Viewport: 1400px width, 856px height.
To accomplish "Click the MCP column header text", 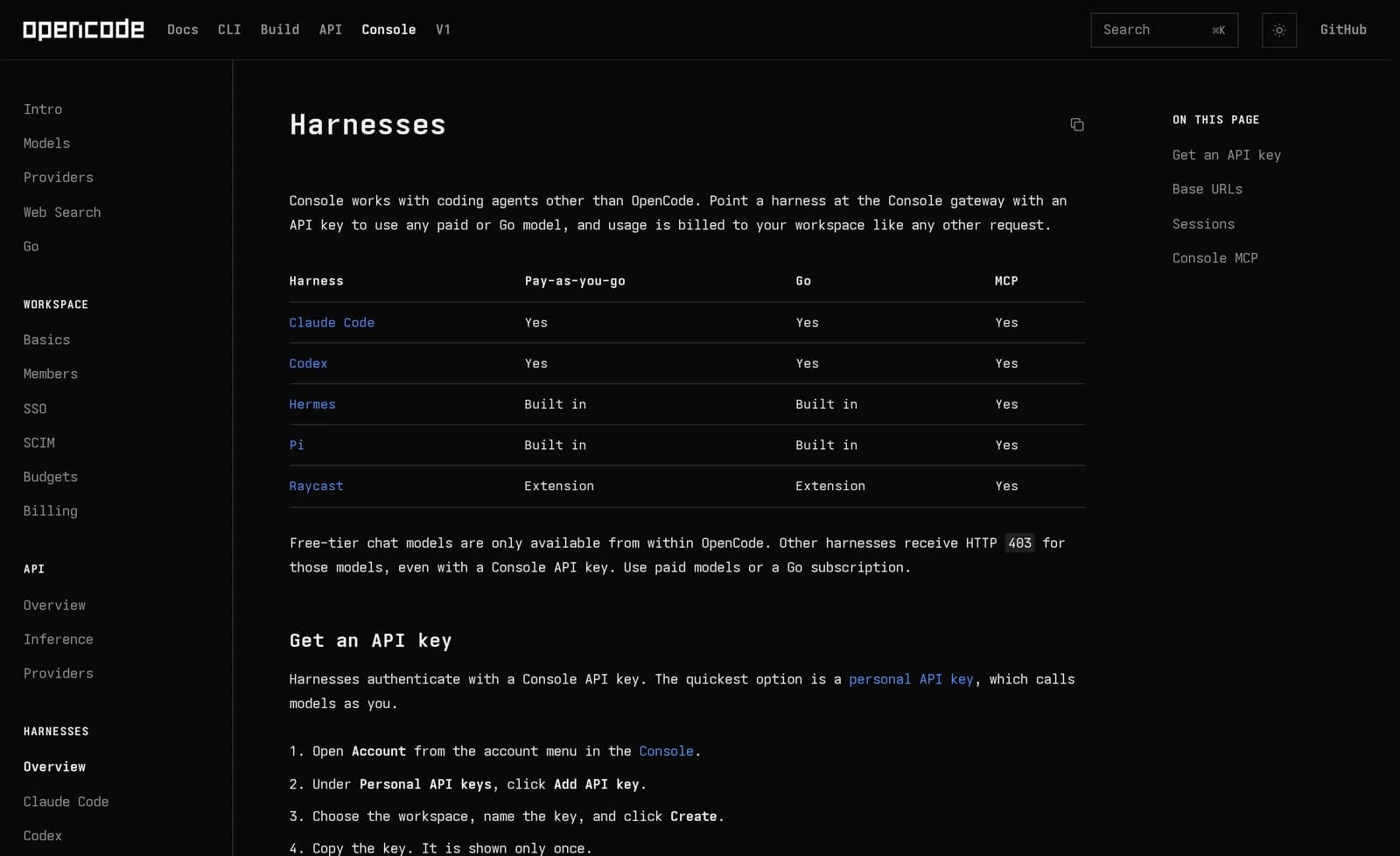I will pos(1006,281).
